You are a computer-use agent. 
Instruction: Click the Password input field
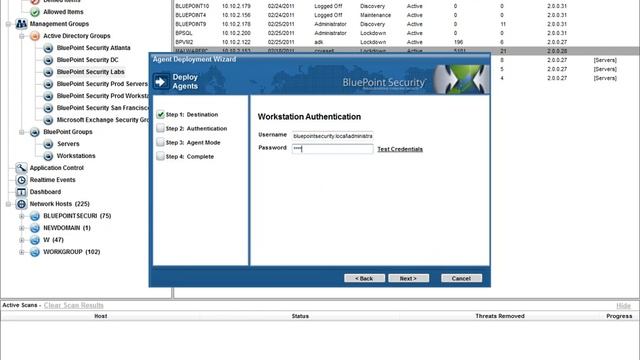click(x=332, y=149)
